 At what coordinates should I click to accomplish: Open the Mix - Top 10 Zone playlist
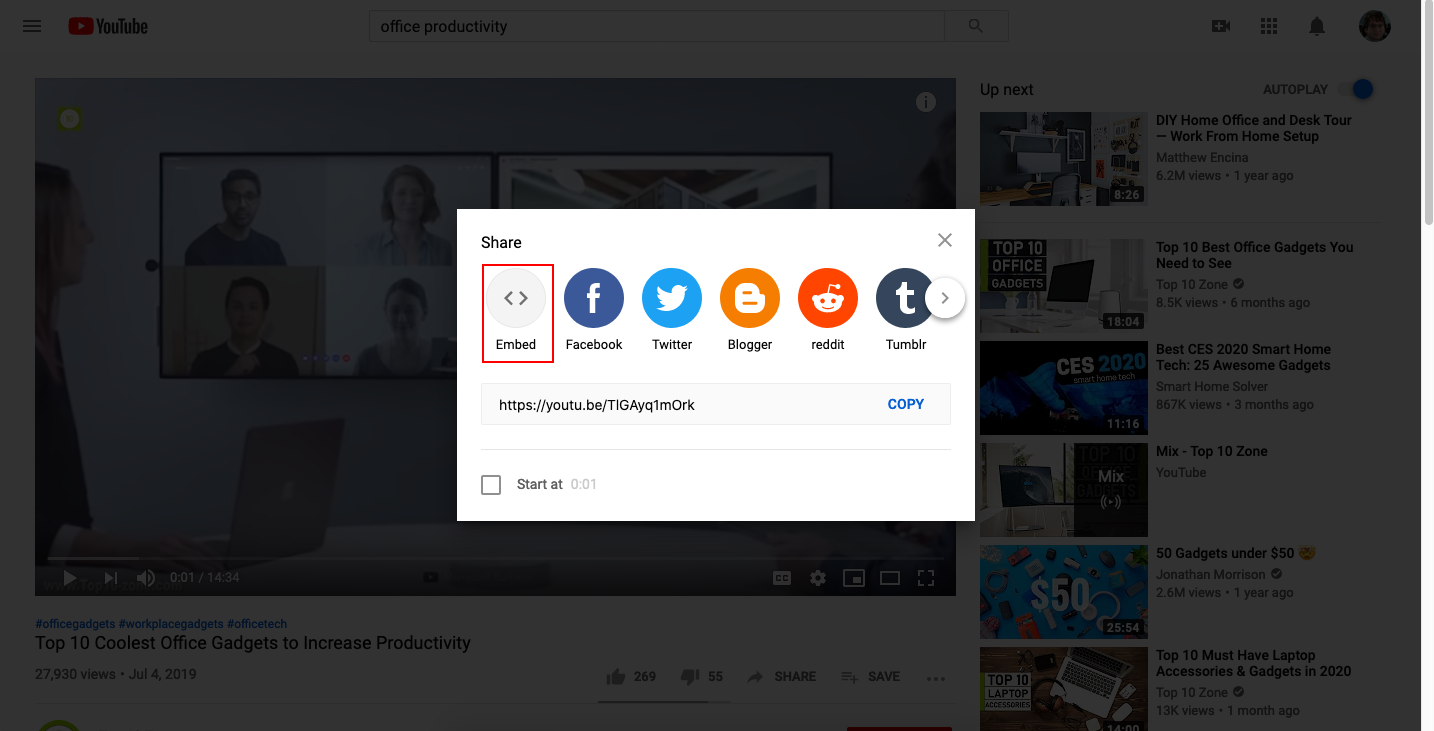coord(1211,451)
